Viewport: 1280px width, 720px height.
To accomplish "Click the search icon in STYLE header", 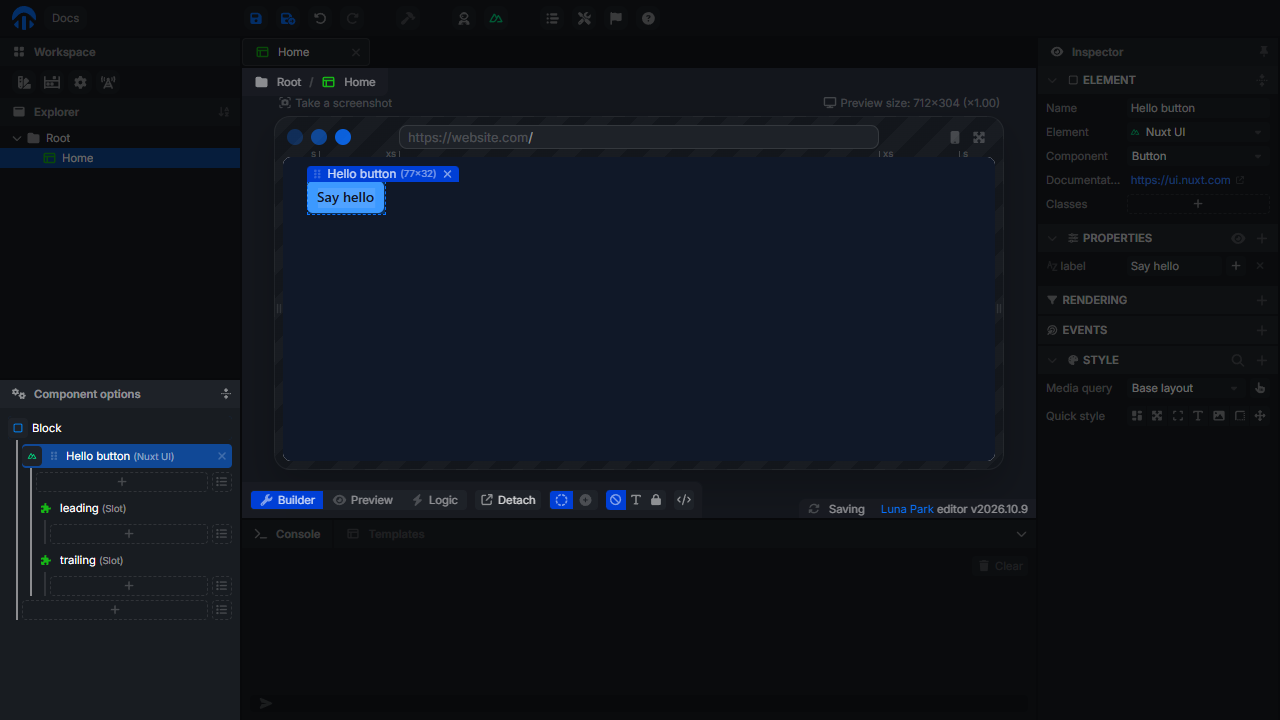I will pos(1238,360).
